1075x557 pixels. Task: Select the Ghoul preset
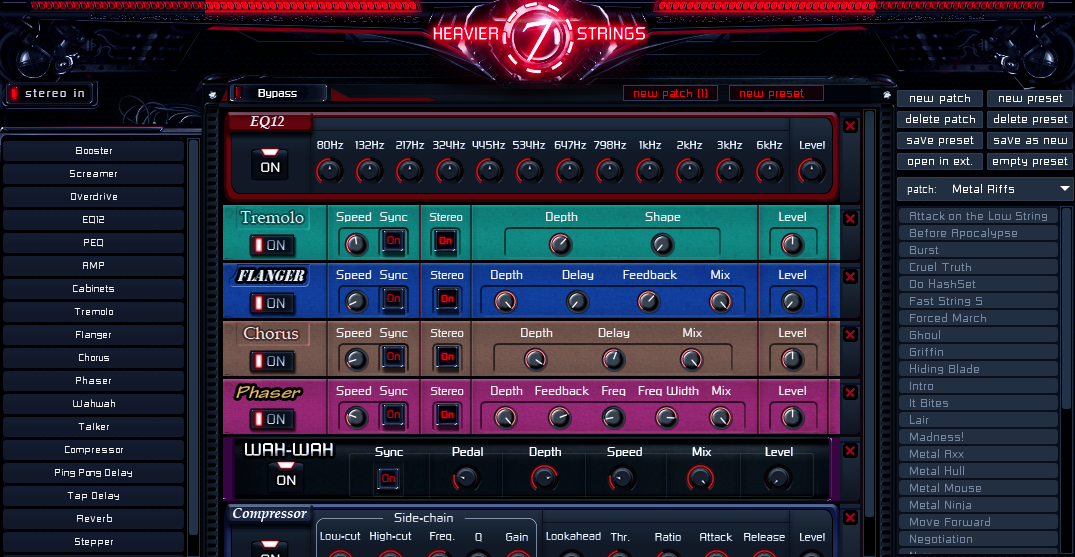[x=978, y=335]
